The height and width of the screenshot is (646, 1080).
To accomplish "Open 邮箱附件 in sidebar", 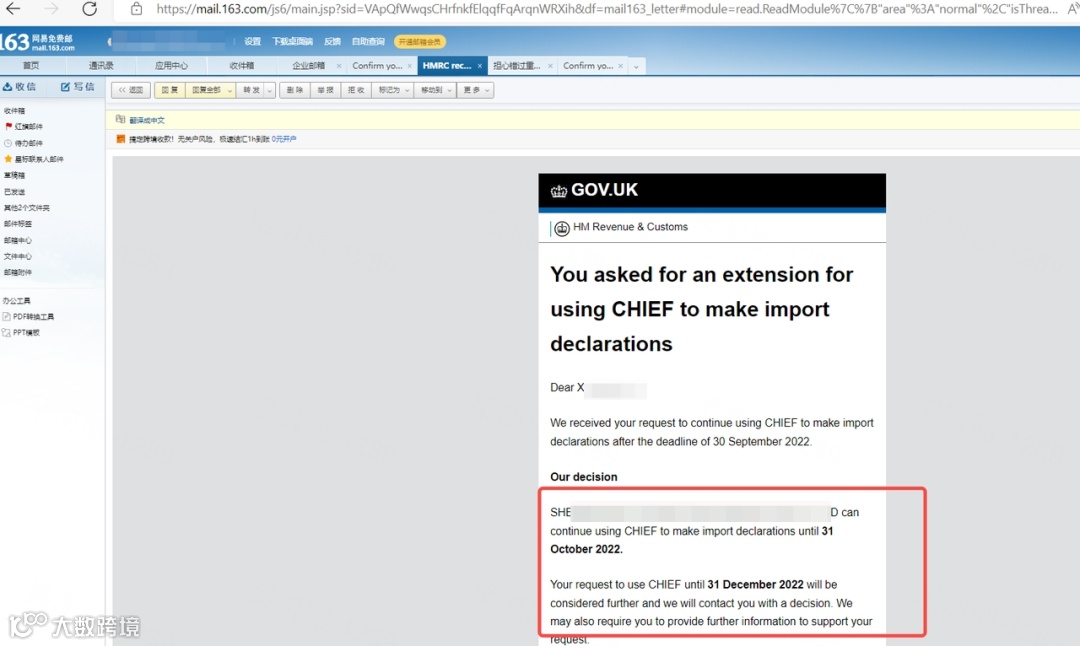I will [x=17, y=272].
